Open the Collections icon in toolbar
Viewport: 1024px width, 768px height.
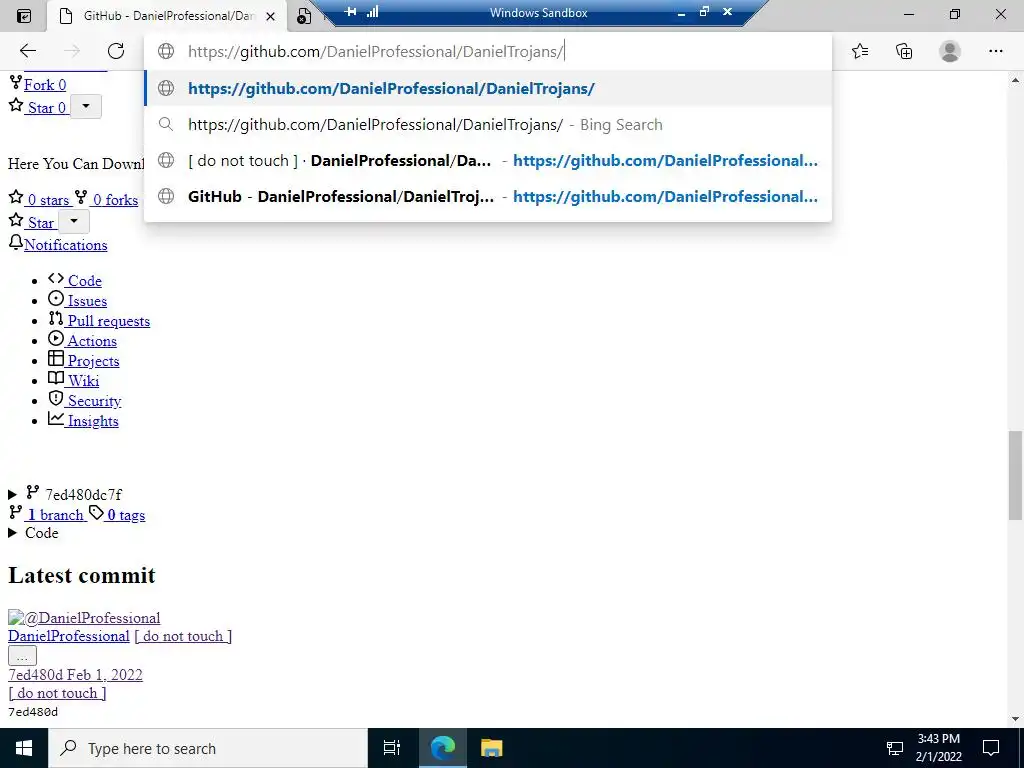click(x=904, y=51)
